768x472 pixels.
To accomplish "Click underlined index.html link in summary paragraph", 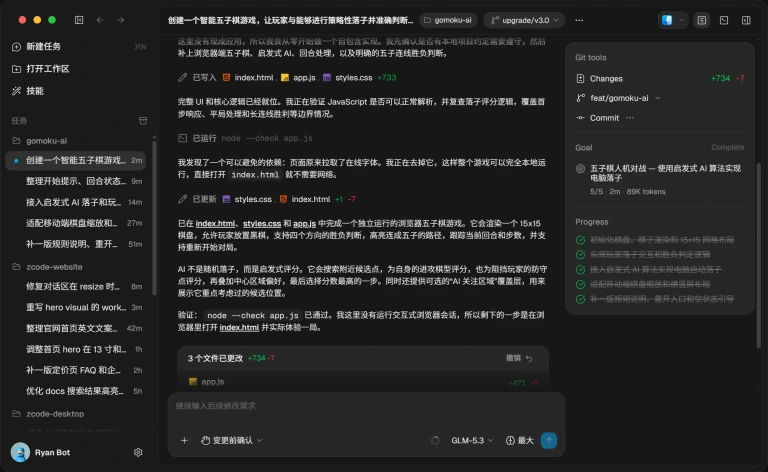I will (x=216, y=224).
